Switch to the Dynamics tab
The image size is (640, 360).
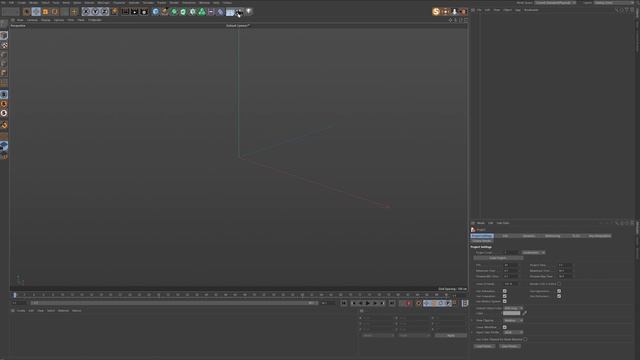[x=529, y=236]
